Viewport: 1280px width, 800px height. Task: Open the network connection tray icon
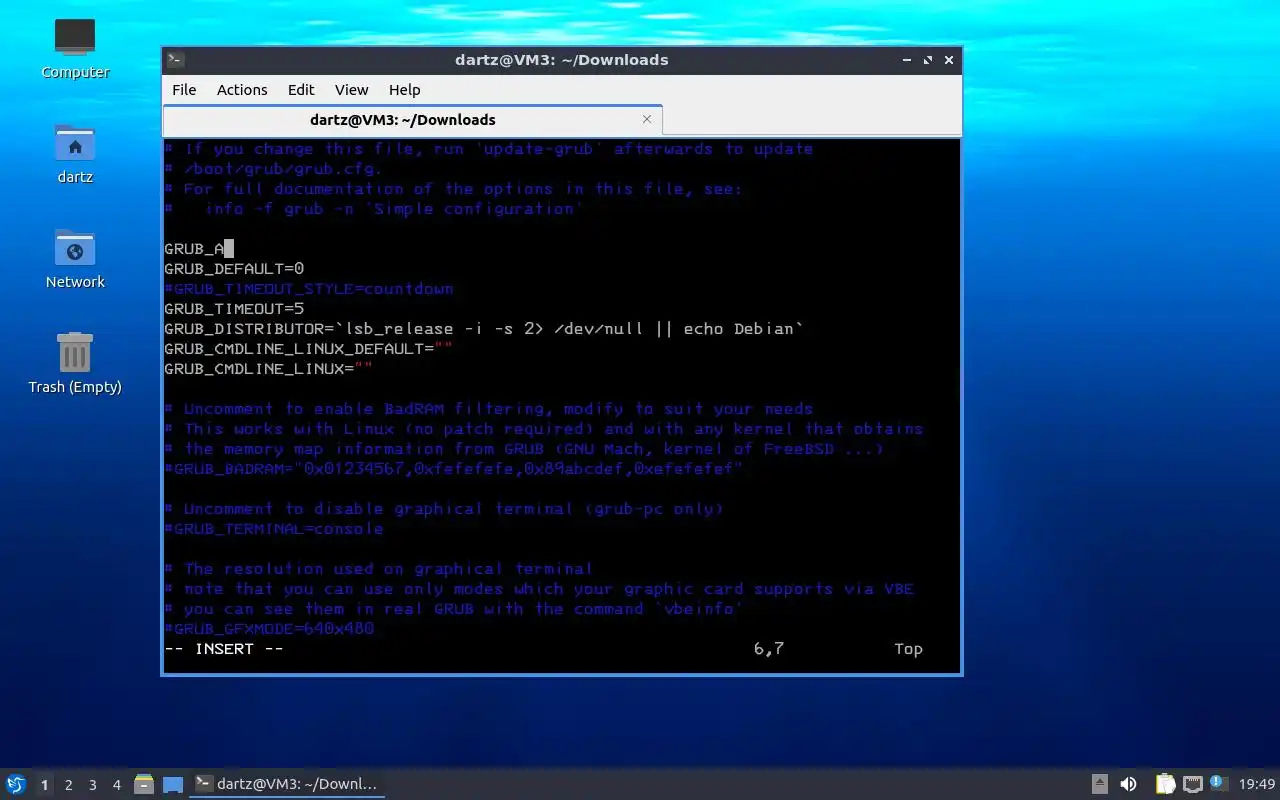[x=1192, y=784]
